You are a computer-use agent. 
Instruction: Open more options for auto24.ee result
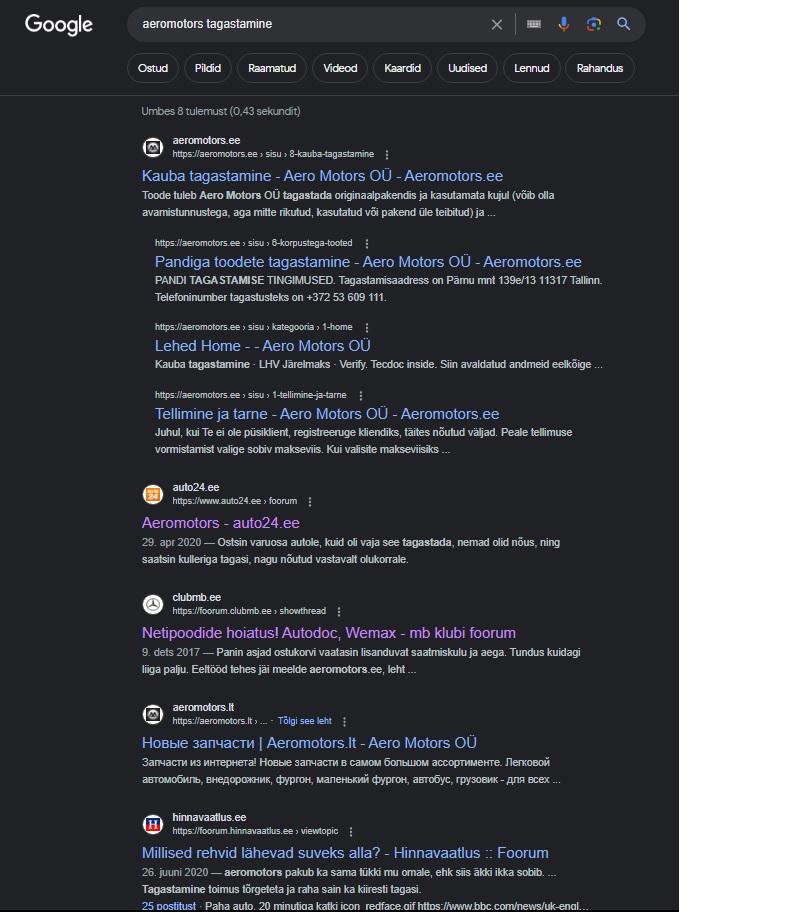[x=310, y=501]
